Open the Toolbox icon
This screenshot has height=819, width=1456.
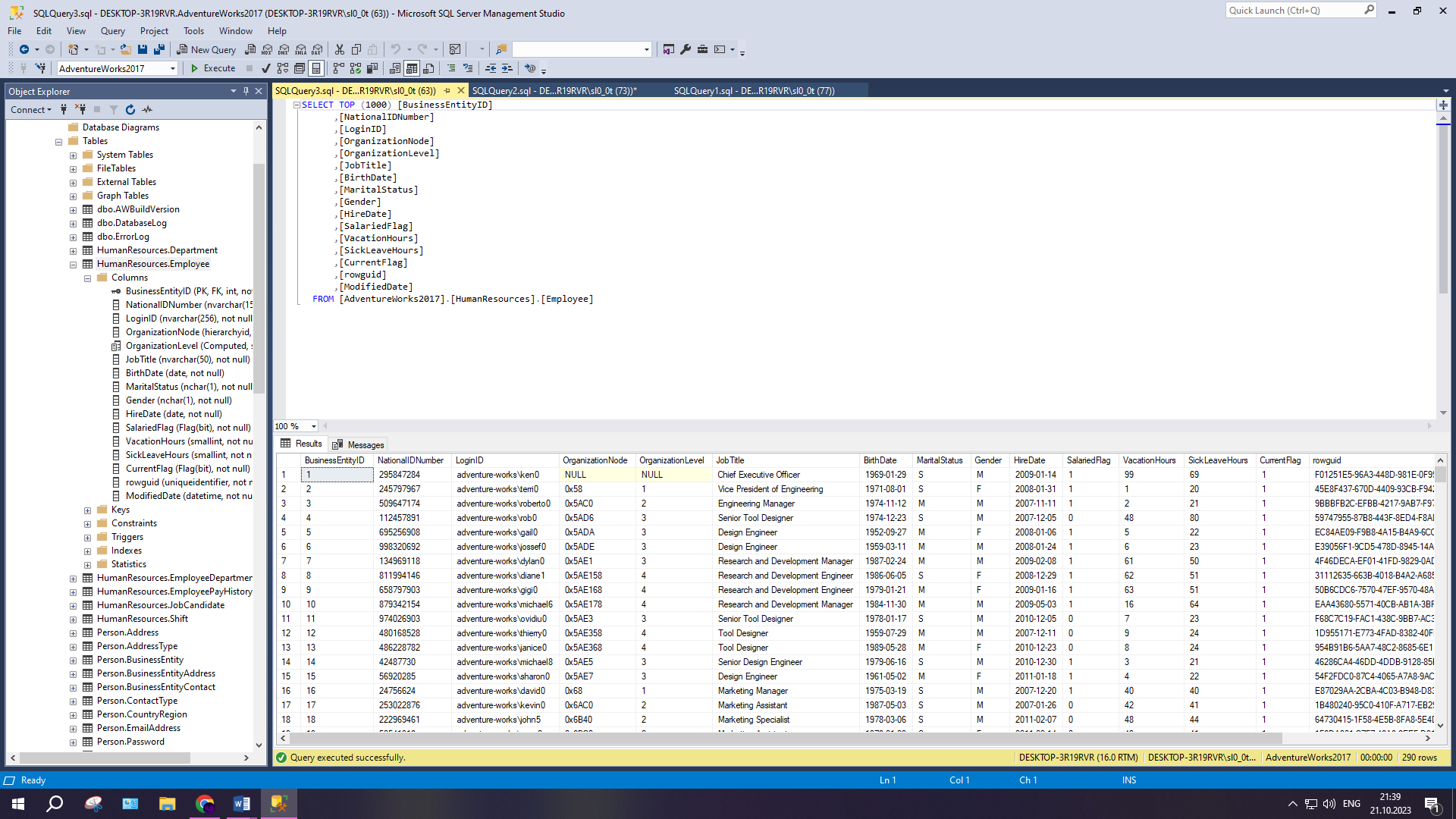point(702,49)
